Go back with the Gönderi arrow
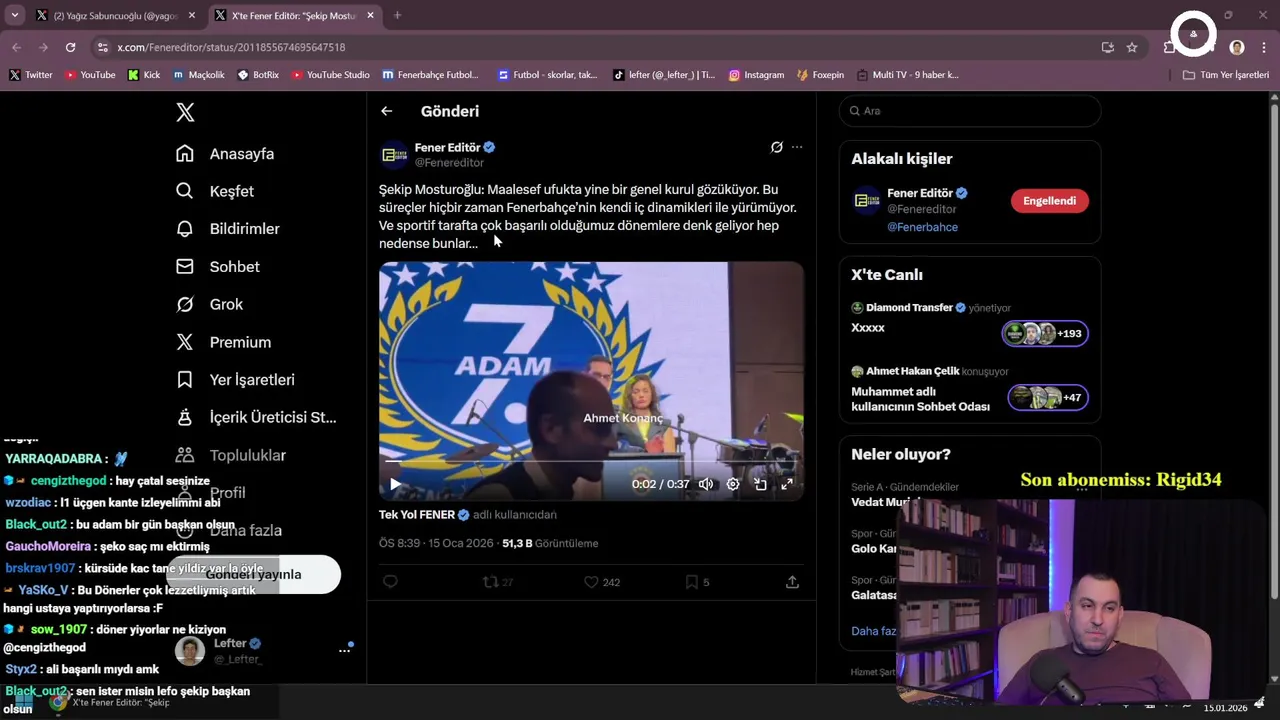This screenshot has width=1280, height=720. (387, 111)
